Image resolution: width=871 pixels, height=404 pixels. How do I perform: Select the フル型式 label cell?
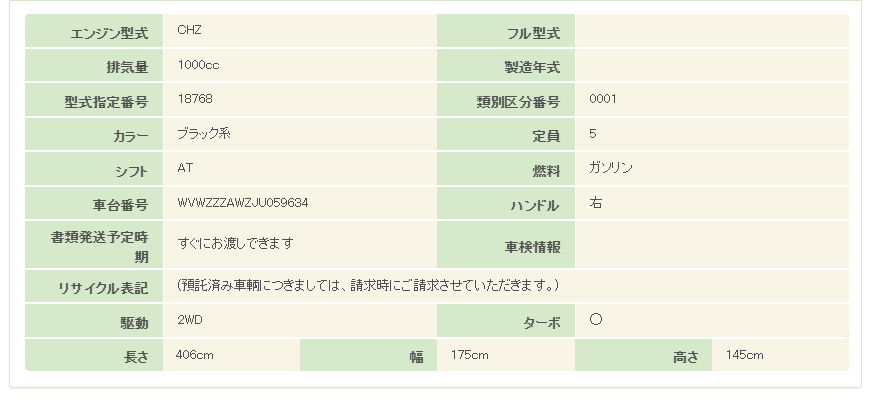506,33
